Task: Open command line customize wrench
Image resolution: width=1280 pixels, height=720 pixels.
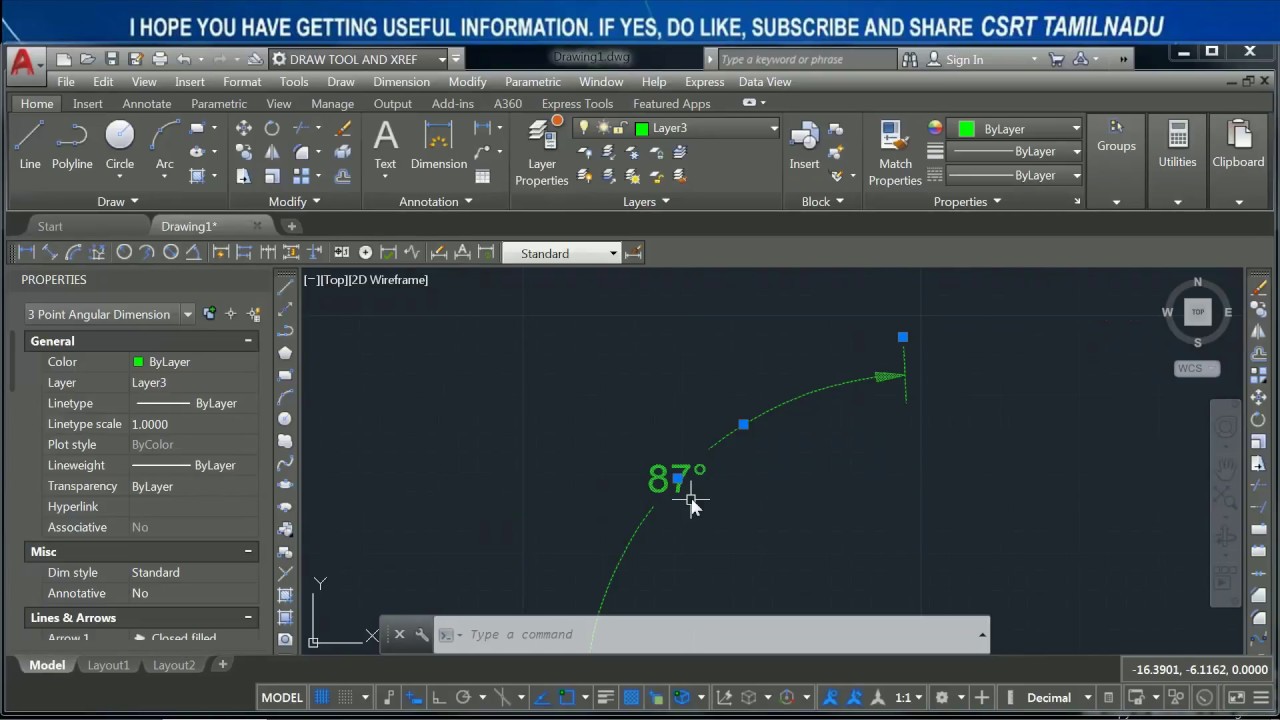Action: pos(422,635)
